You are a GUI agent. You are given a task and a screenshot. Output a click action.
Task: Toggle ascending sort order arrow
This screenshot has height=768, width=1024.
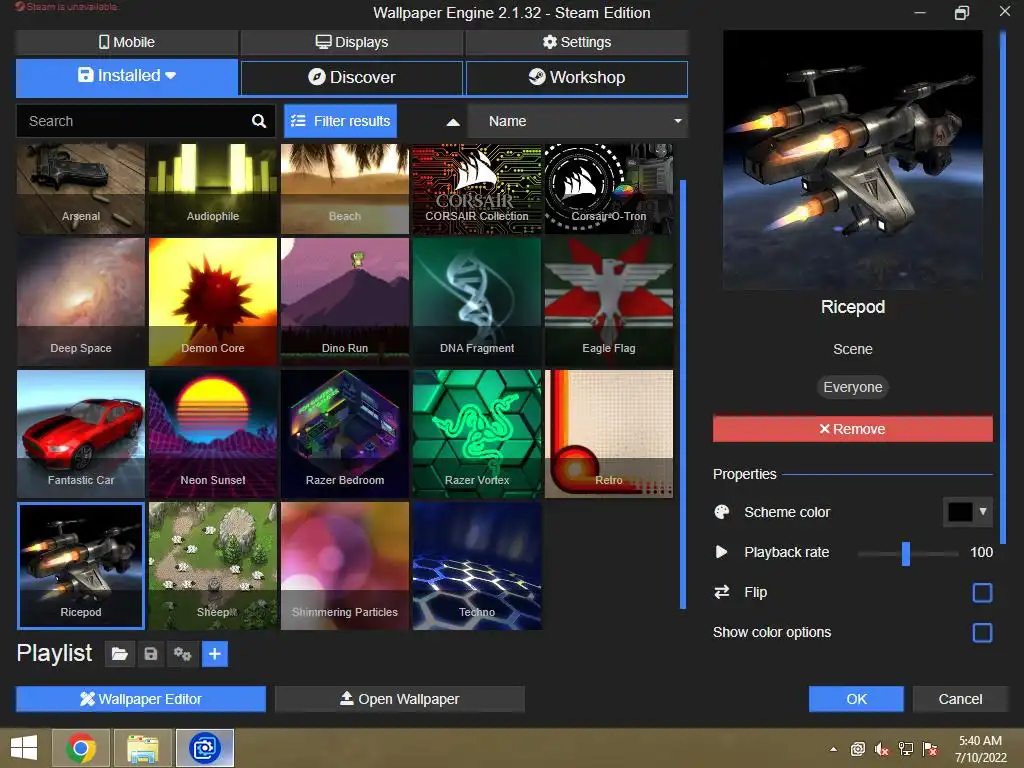[453, 121]
